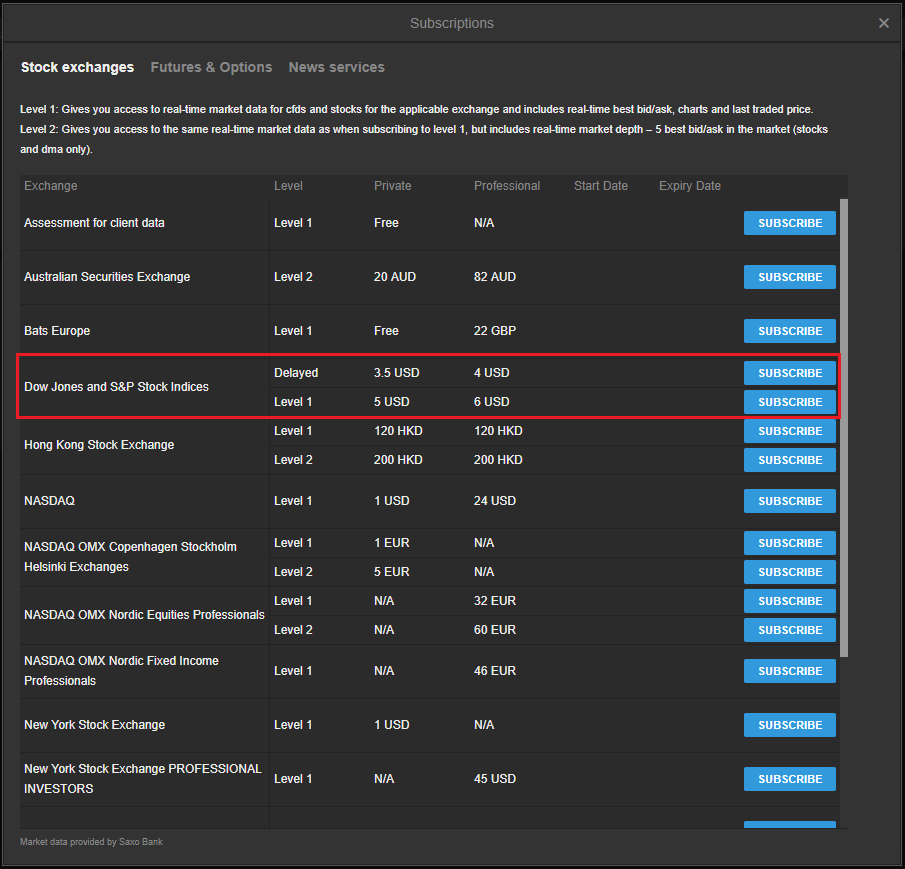Click the 82 AUD professional price
Image resolution: width=905 pixels, height=869 pixels.
click(x=495, y=277)
